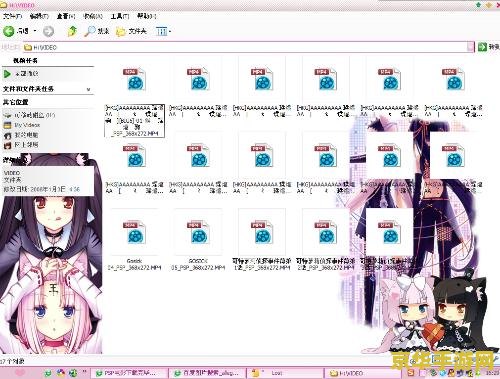Viewport: 500px width, 379px height.
Task: Click the folder icon in title bar
Action: click(3, 5)
